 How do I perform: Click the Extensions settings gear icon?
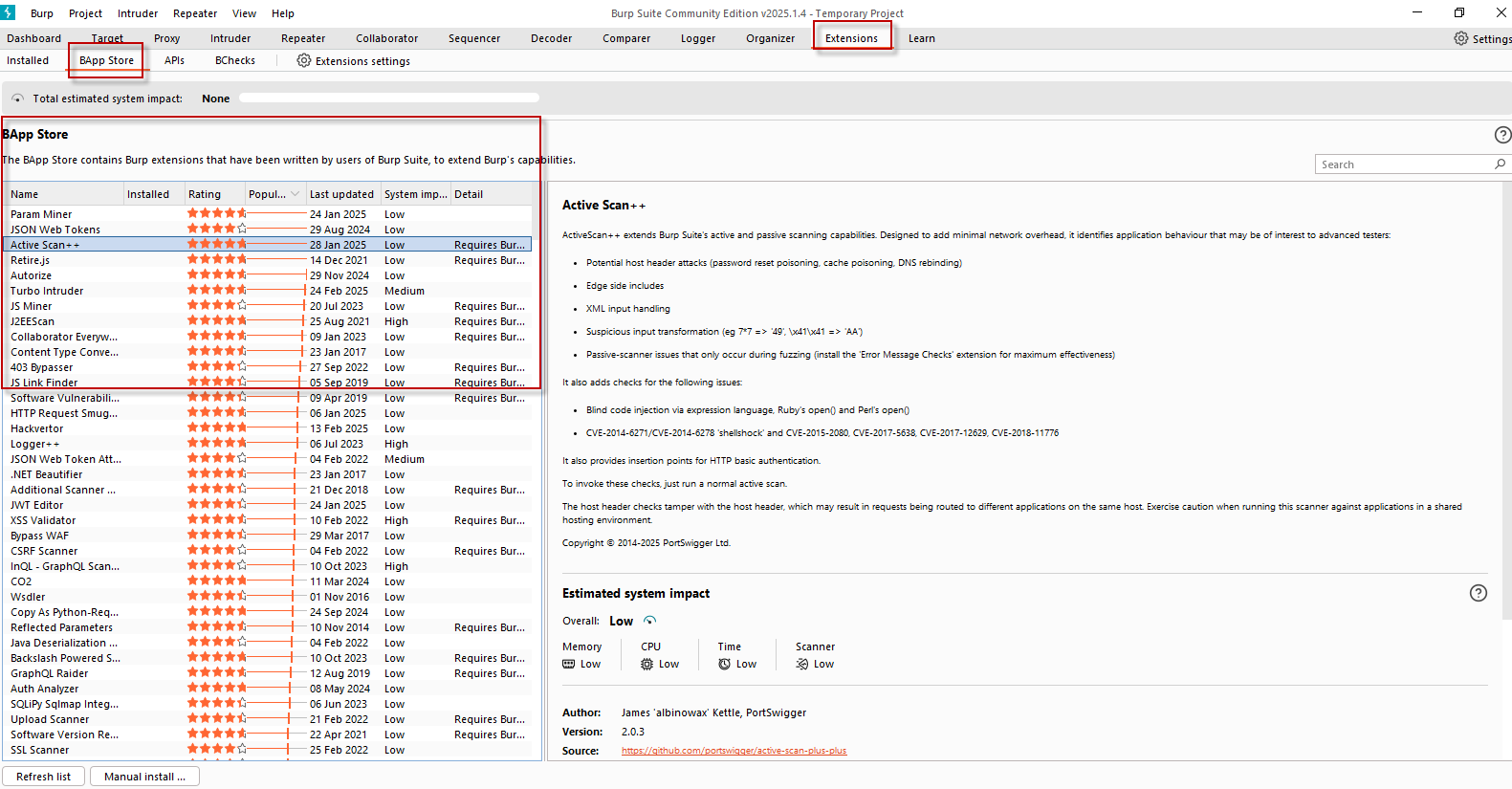[x=304, y=60]
